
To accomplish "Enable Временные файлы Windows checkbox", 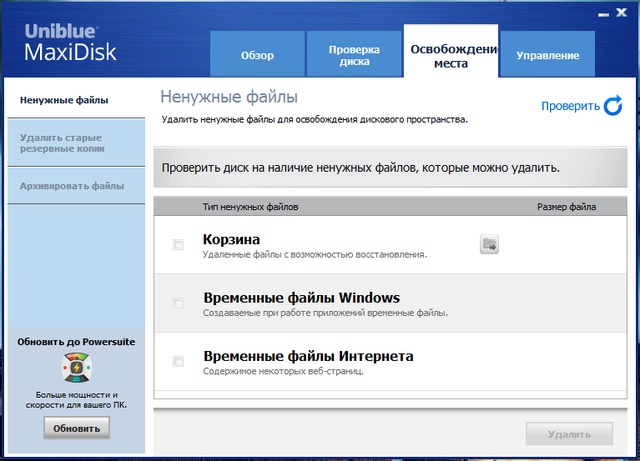I will tap(179, 303).
